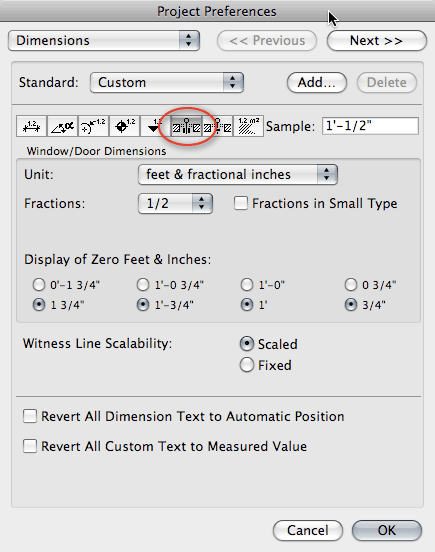Open the Standard Custom dropdown

pyautogui.click(x=167, y=83)
